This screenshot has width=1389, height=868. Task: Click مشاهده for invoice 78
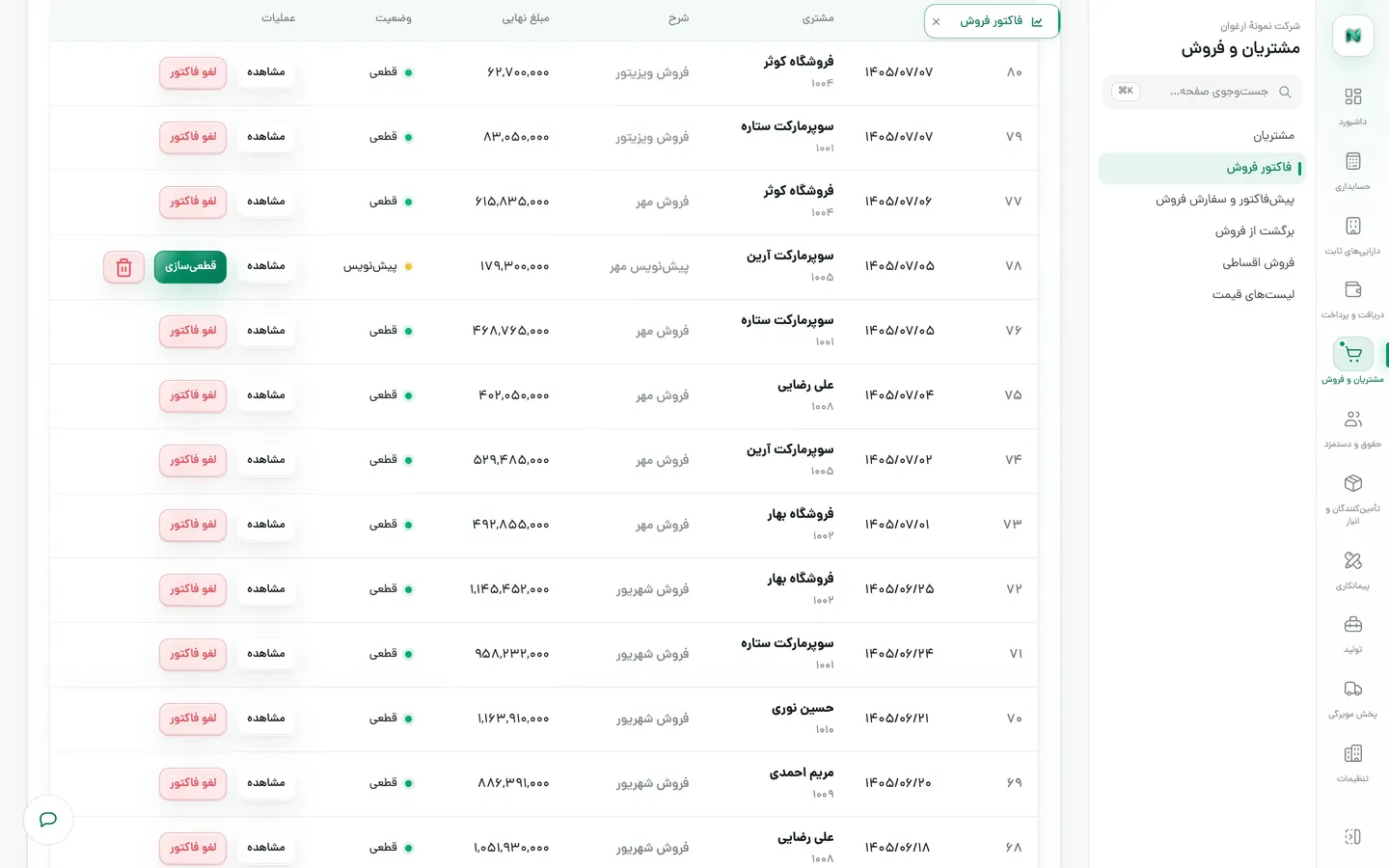[266, 266]
